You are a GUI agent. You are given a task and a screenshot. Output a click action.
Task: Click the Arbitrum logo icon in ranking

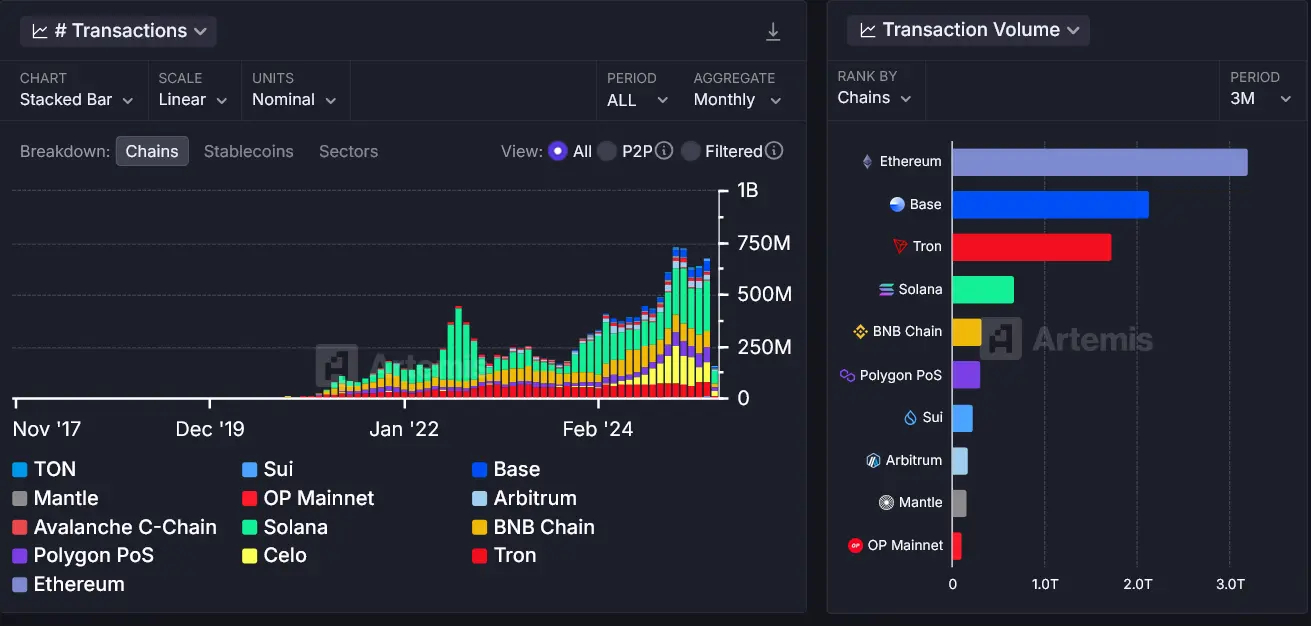point(873,460)
